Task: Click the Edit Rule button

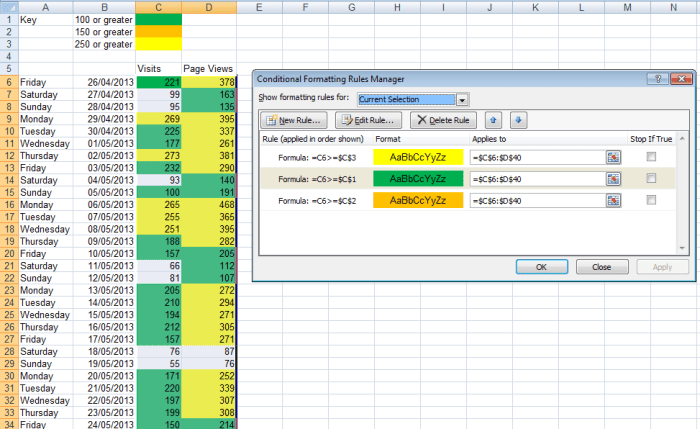Action: click(x=368, y=120)
